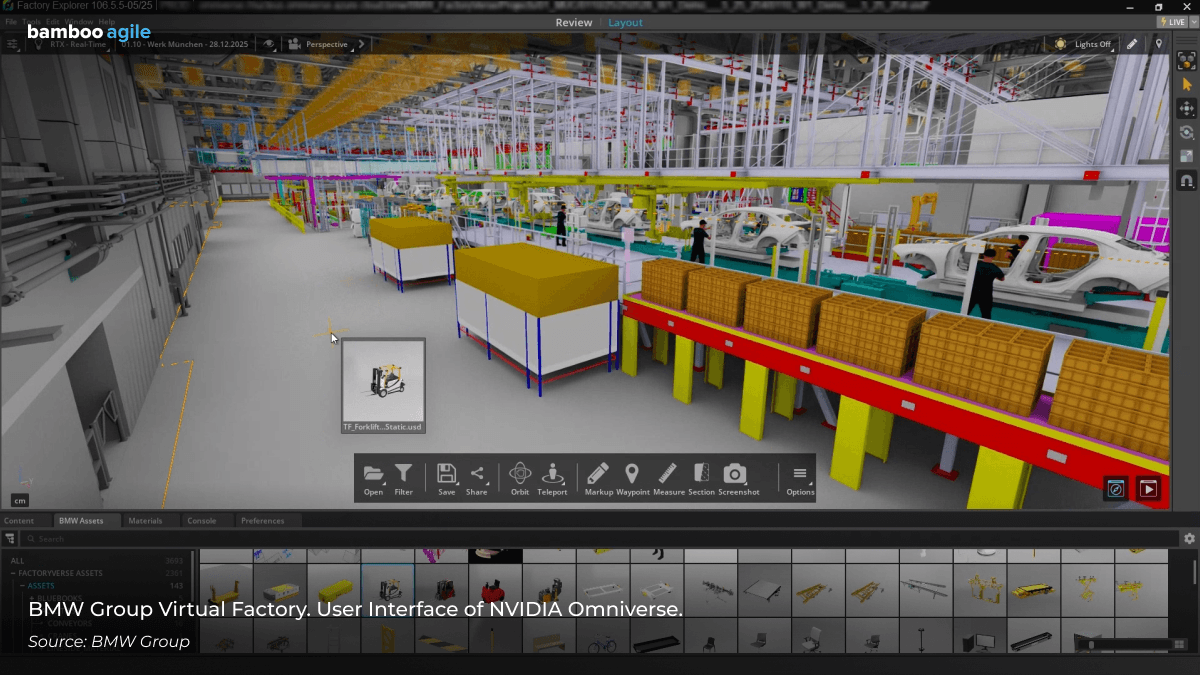Toggle the eye visibility icon near the date
Image resolution: width=1200 pixels, height=675 pixels.
pyautogui.click(x=268, y=43)
